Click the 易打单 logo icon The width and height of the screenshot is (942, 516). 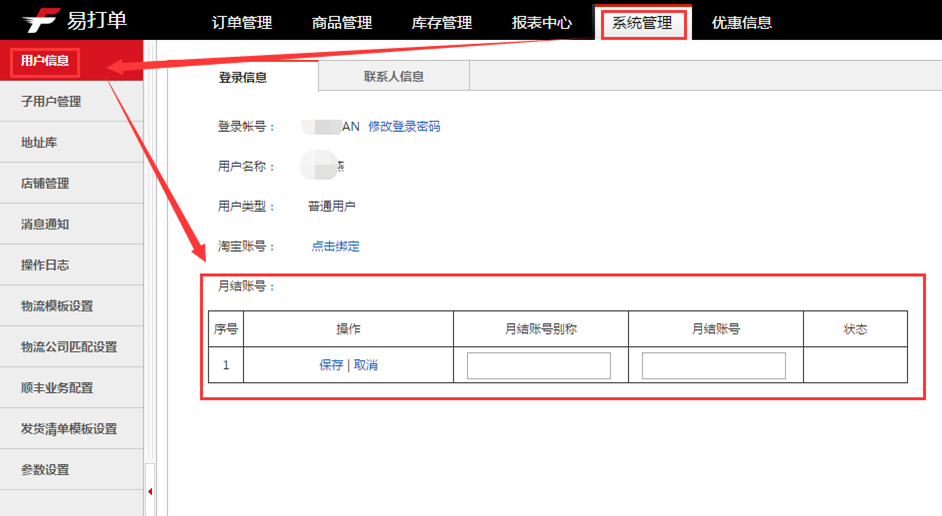41,20
